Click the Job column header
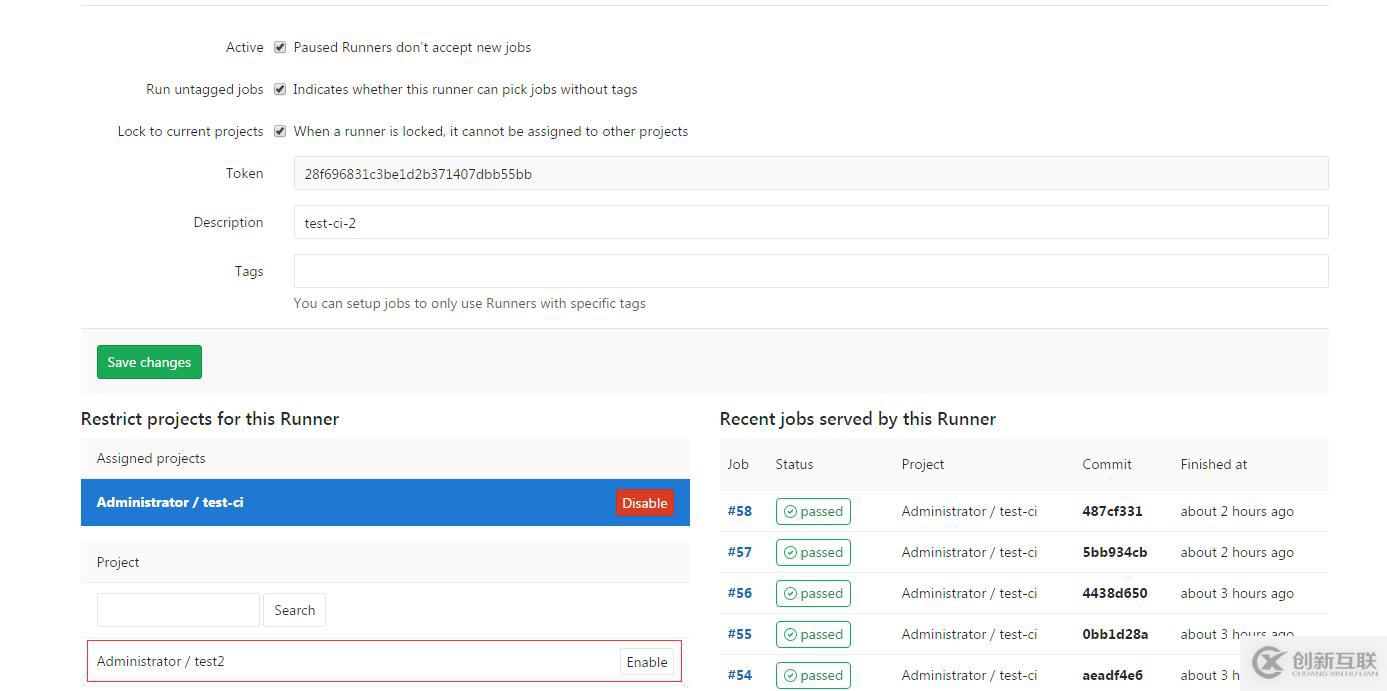Image resolution: width=1387 pixels, height=691 pixels. (738, 464)
